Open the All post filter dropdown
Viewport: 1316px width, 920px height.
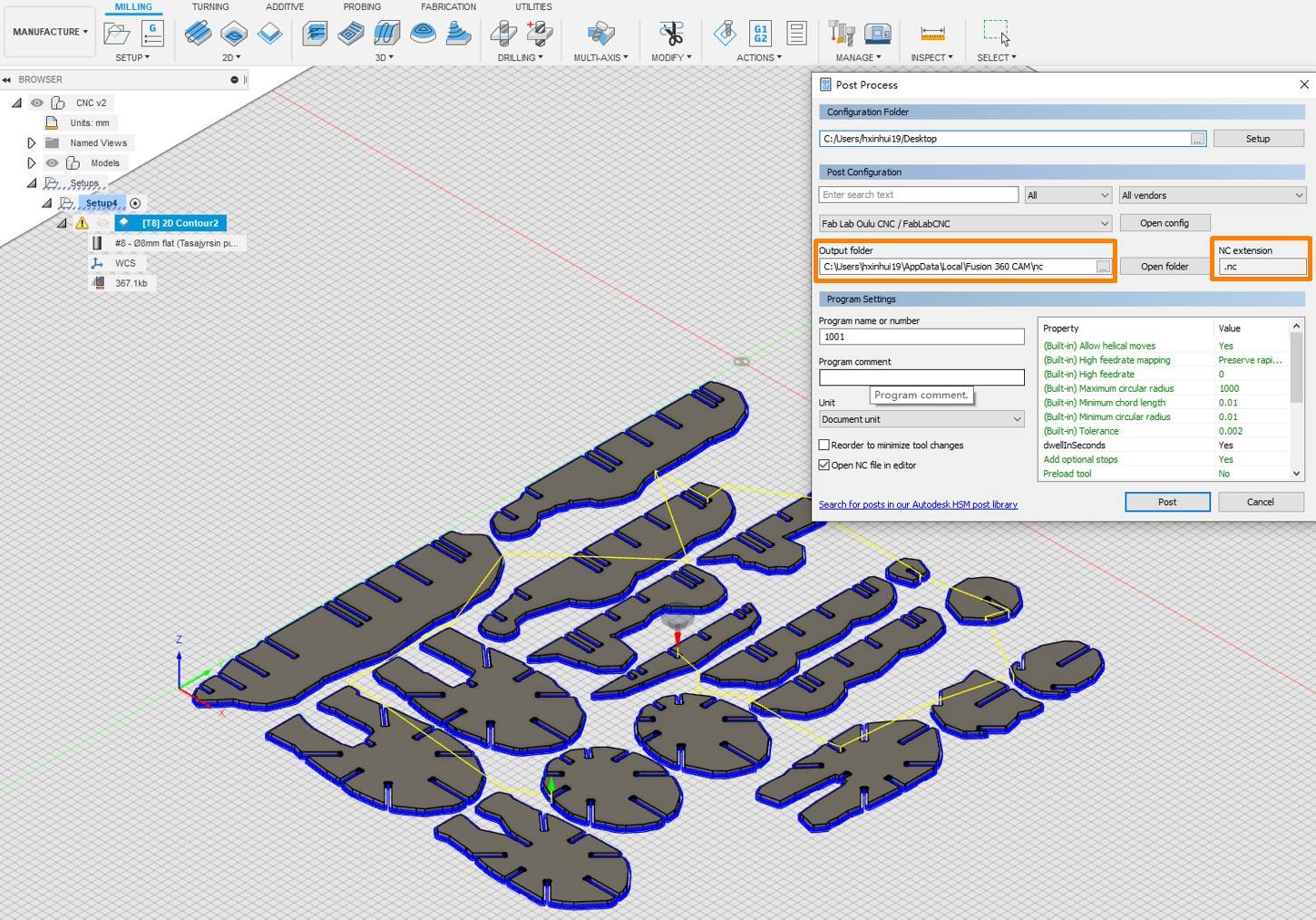1067,195
